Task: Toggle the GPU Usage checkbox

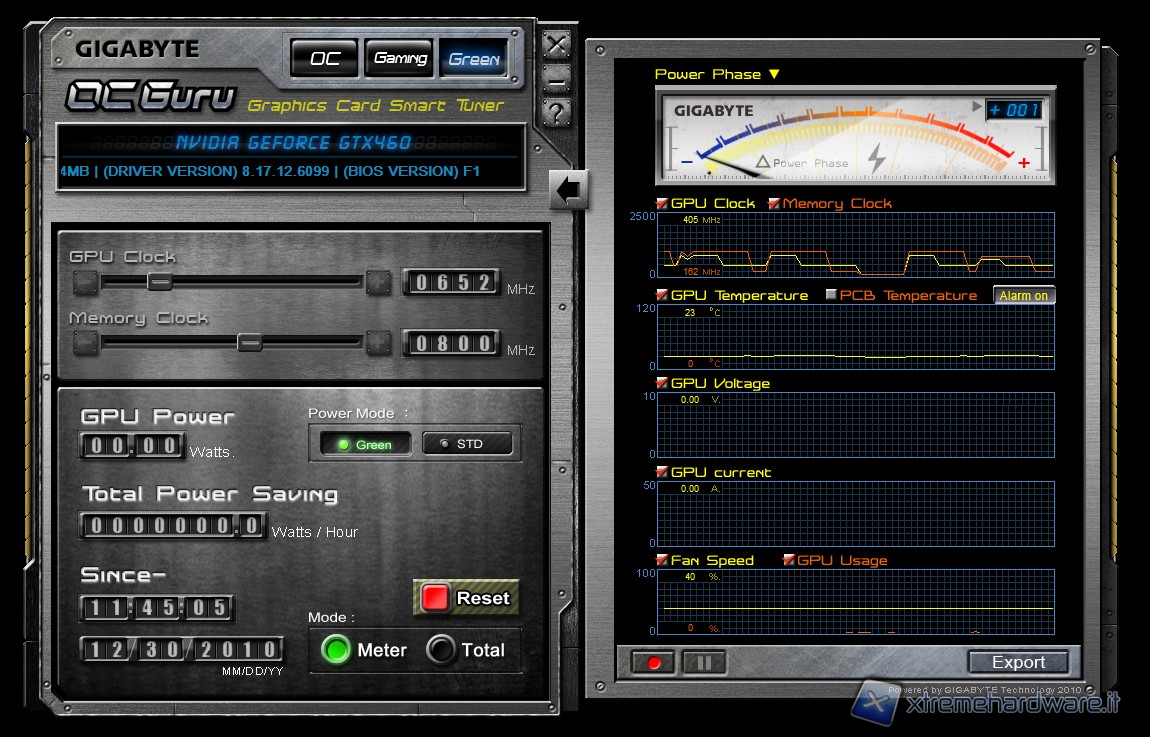Action: click(789, 561)
